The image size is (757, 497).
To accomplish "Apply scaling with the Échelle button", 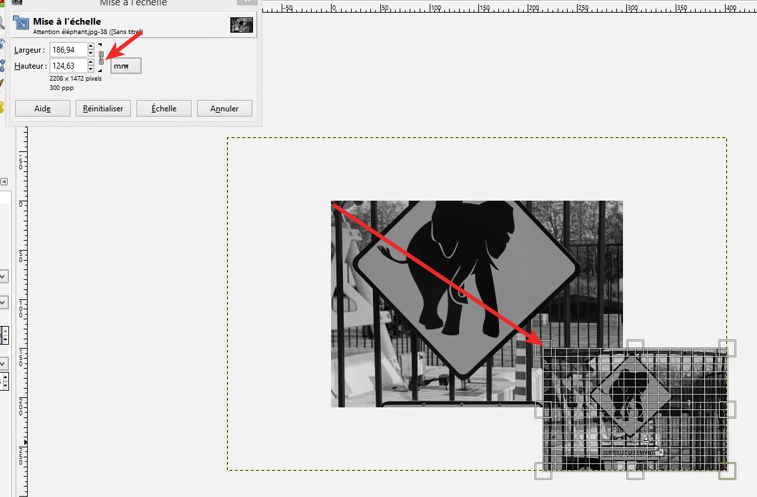I will click(x=163, y=108).
